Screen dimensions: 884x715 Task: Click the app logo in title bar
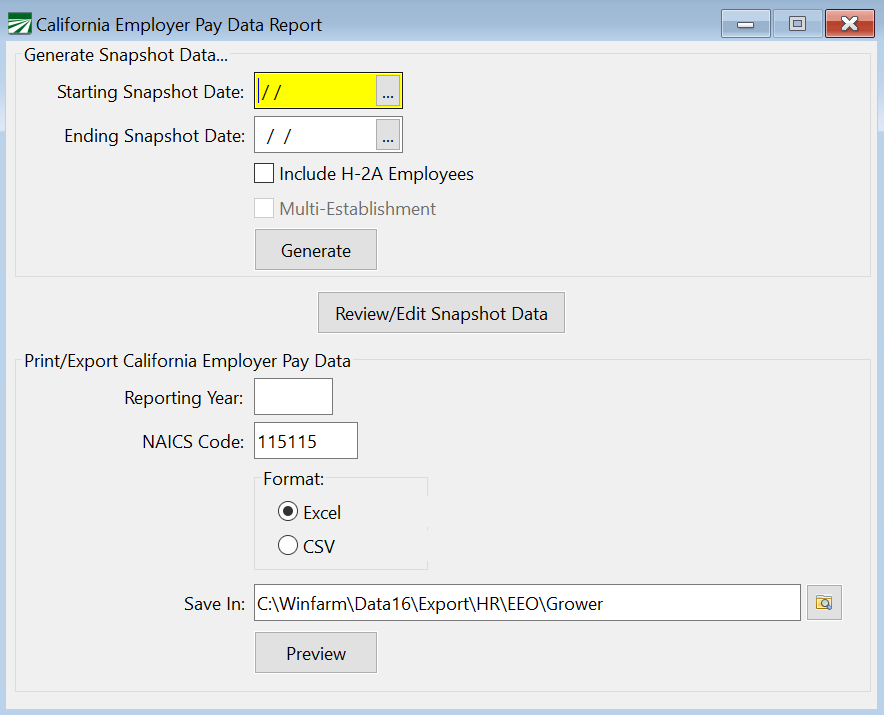(x=19, y=24)
